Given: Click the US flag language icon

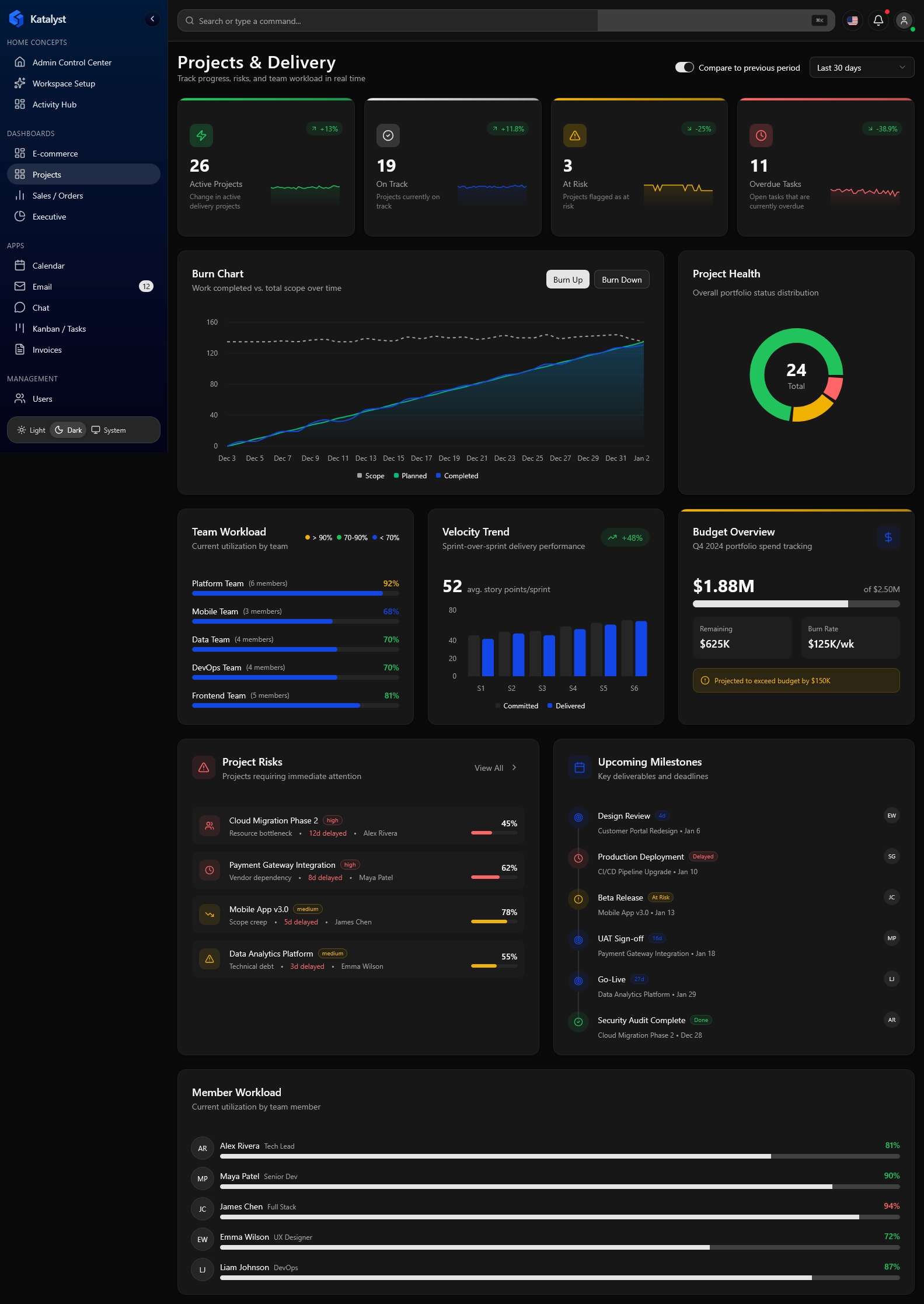Looking at the screenshot, I should [852, 21].
